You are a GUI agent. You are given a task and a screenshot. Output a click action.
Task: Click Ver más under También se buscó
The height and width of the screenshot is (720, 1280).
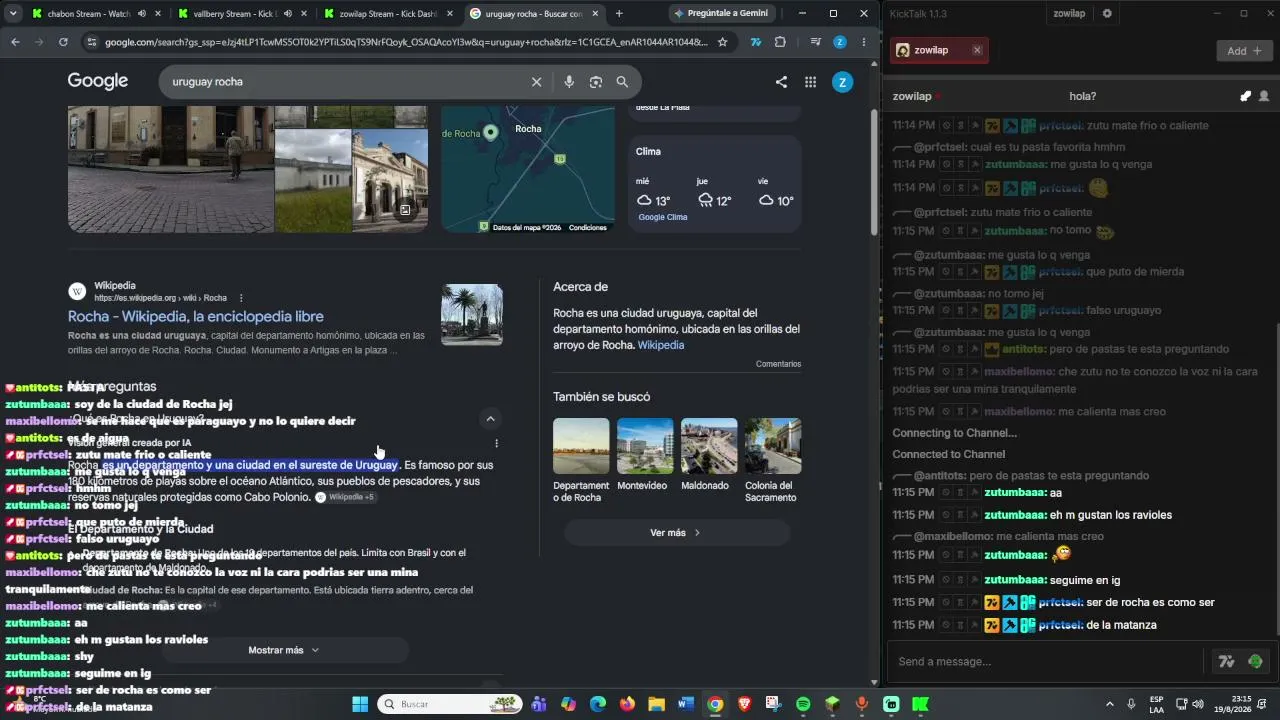(676, 533)
